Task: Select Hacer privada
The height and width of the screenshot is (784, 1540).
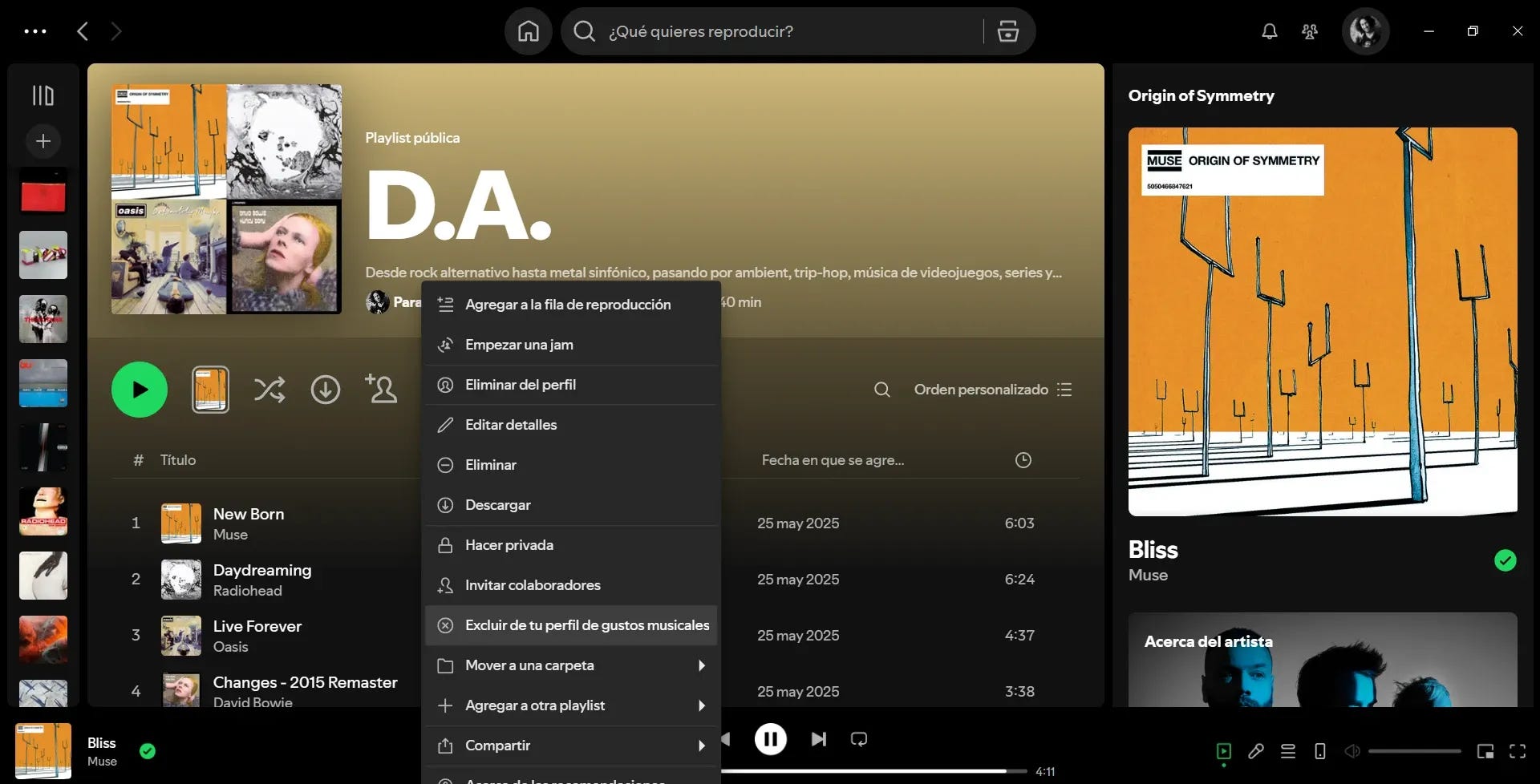Action: pos(570,545)
